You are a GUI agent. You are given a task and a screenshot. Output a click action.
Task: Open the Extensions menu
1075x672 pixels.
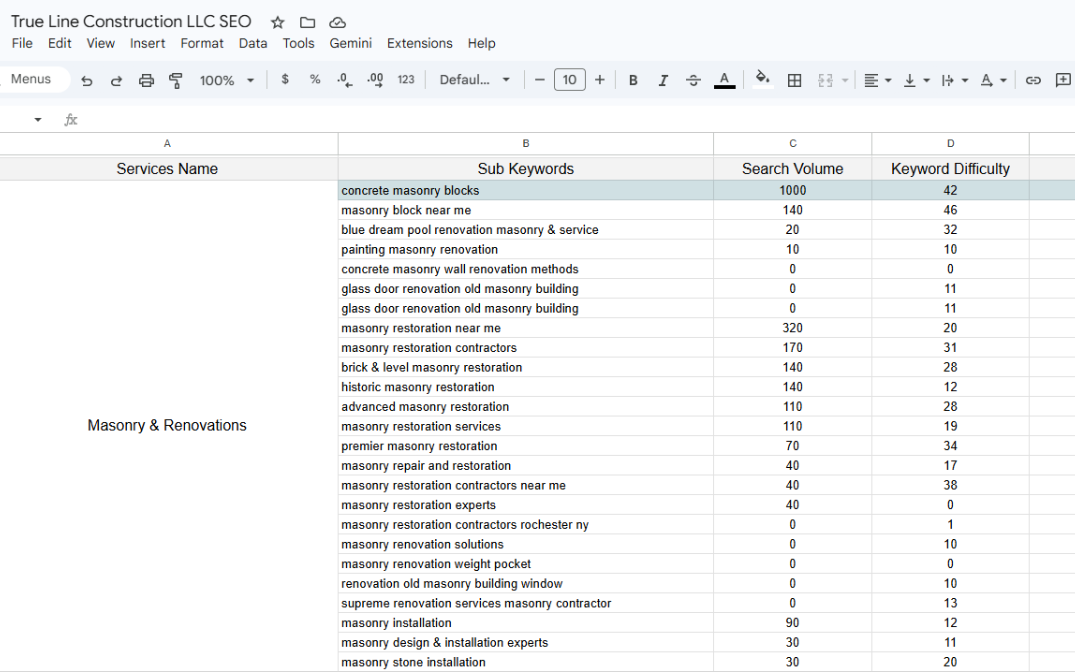pyautogui.click(x=419, y=43)
